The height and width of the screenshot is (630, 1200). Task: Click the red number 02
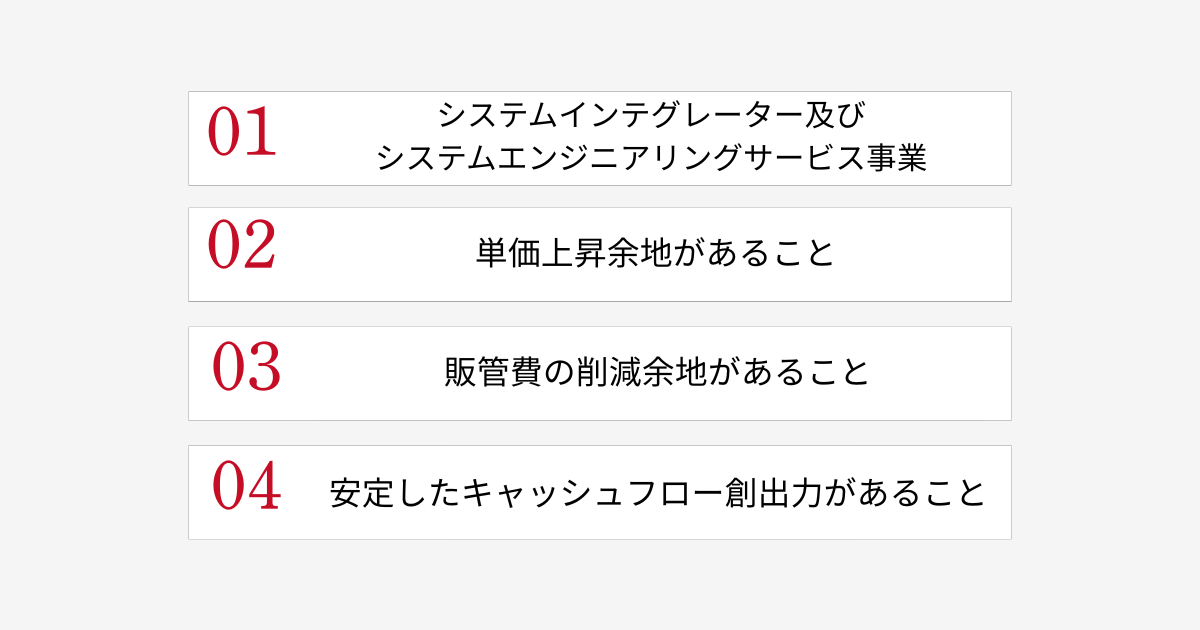[241, 246]
